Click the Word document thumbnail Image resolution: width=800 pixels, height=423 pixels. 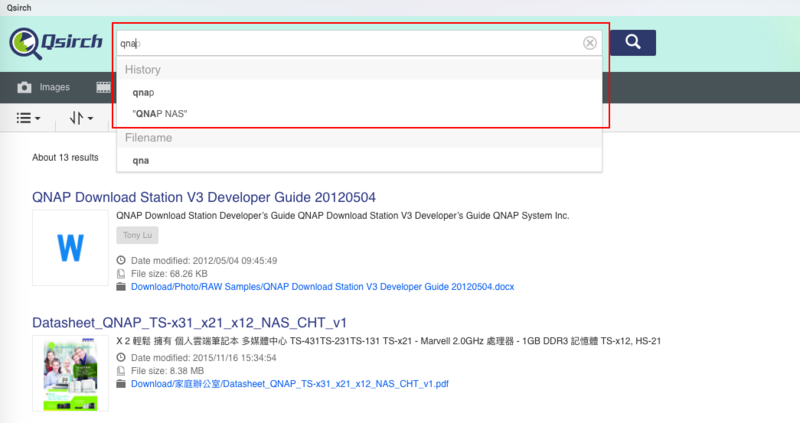[x=70, y=248]
